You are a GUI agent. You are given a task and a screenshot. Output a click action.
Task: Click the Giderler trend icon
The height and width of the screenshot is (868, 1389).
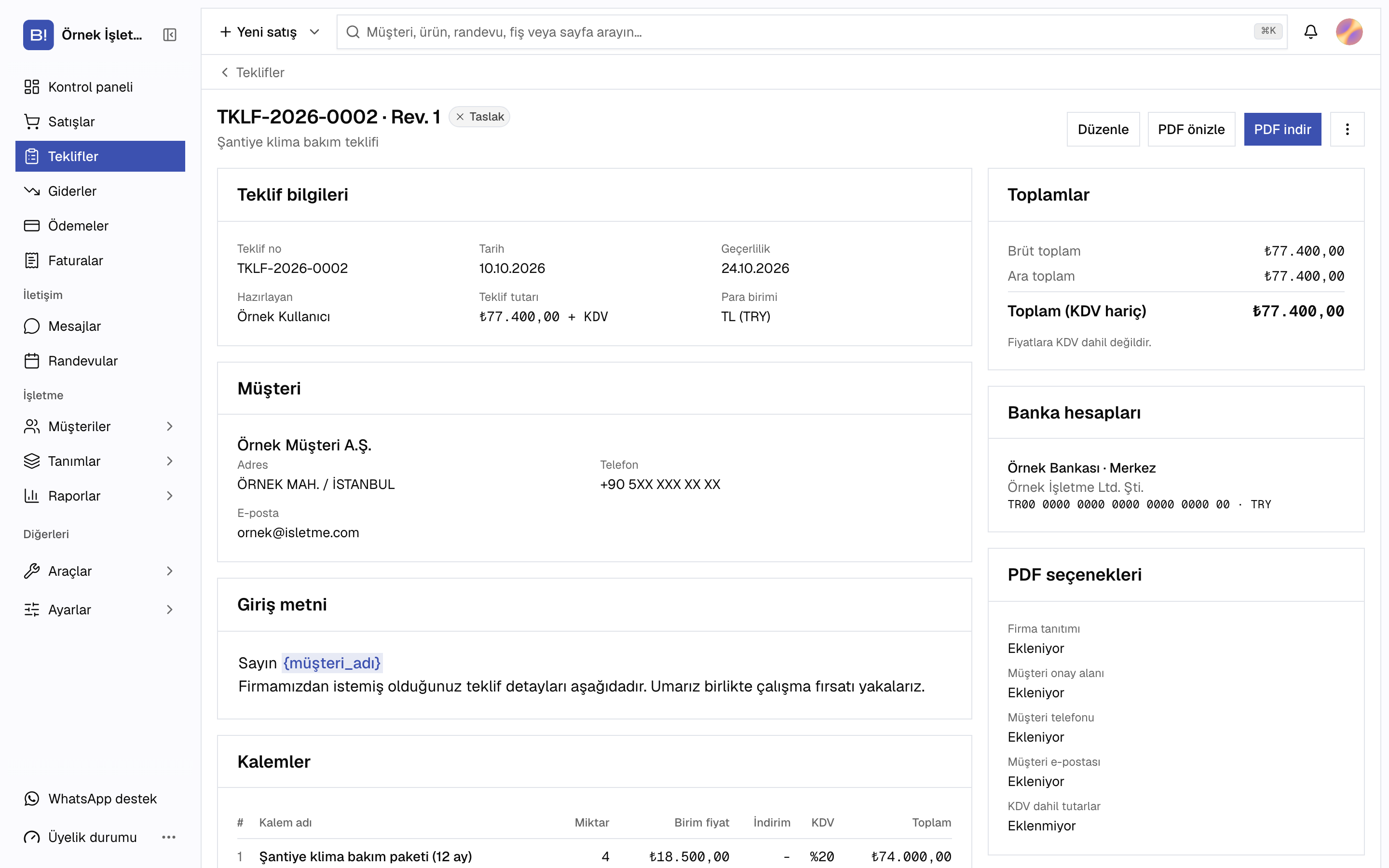click(31, 190)
